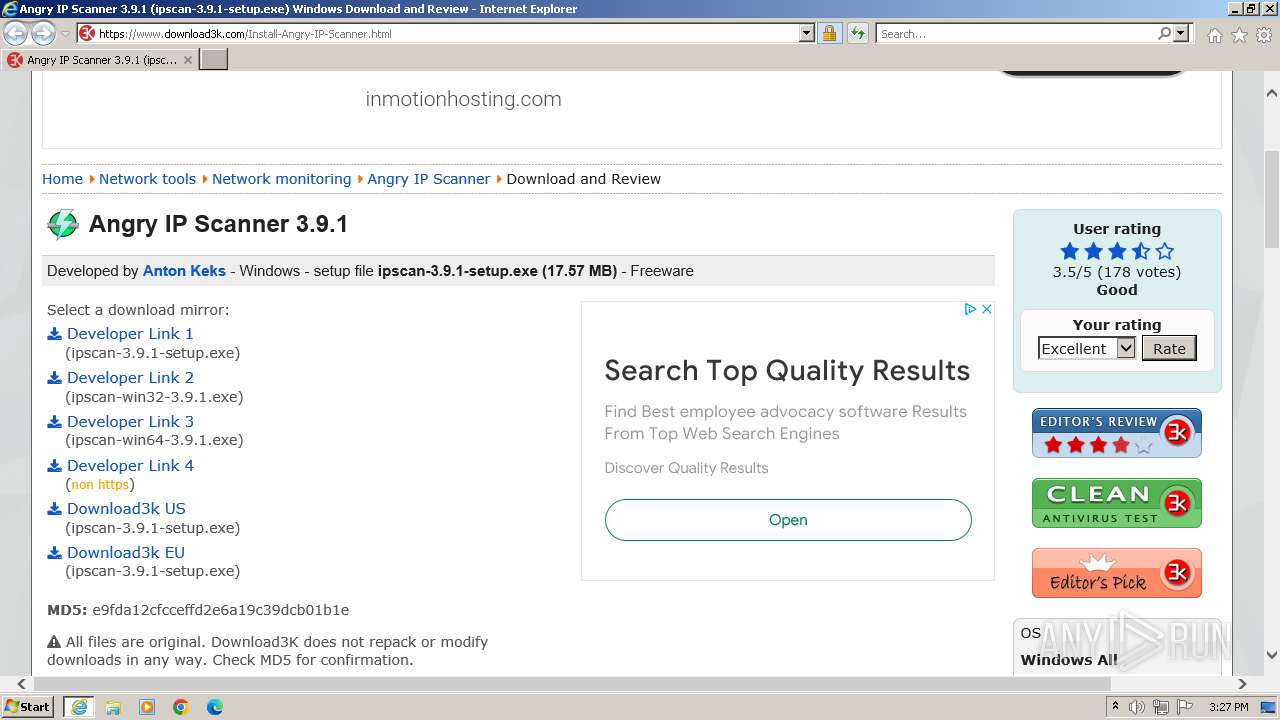The width and height of the screenshot is (1280, 720).
Task: Click the security lock icon in address bar
Action: tap(829, 33)
